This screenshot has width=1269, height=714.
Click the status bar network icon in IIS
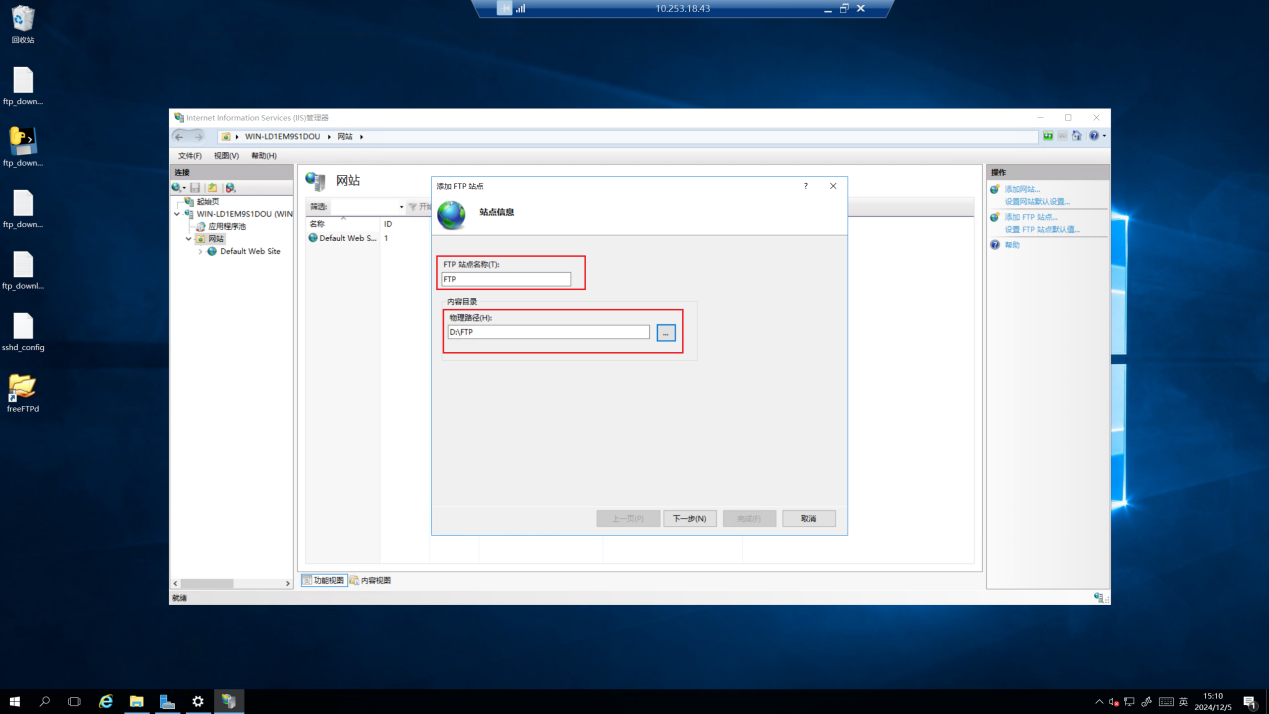[x=1099, y=598]
